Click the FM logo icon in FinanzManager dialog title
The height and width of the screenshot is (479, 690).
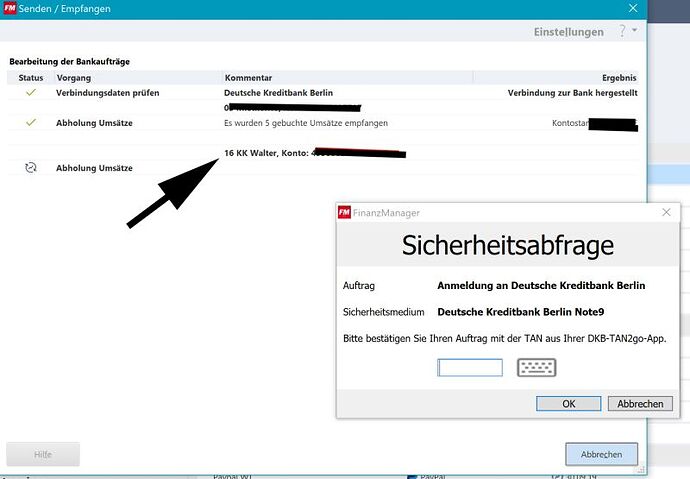[344, 212]
